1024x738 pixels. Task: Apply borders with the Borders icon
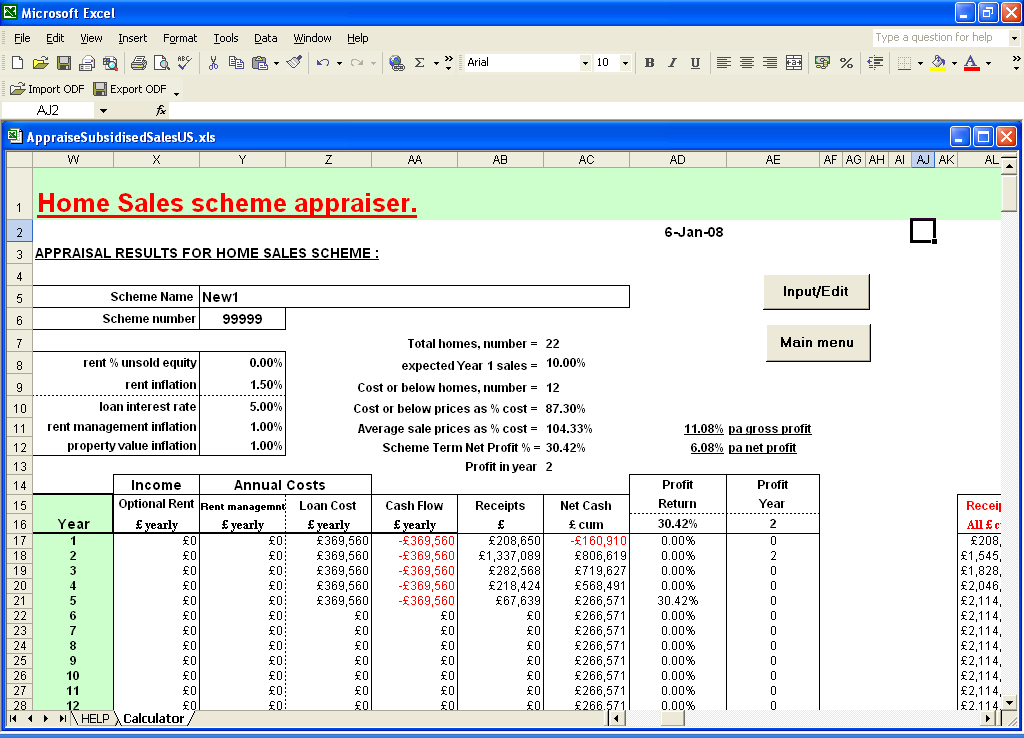pos(904,63)
